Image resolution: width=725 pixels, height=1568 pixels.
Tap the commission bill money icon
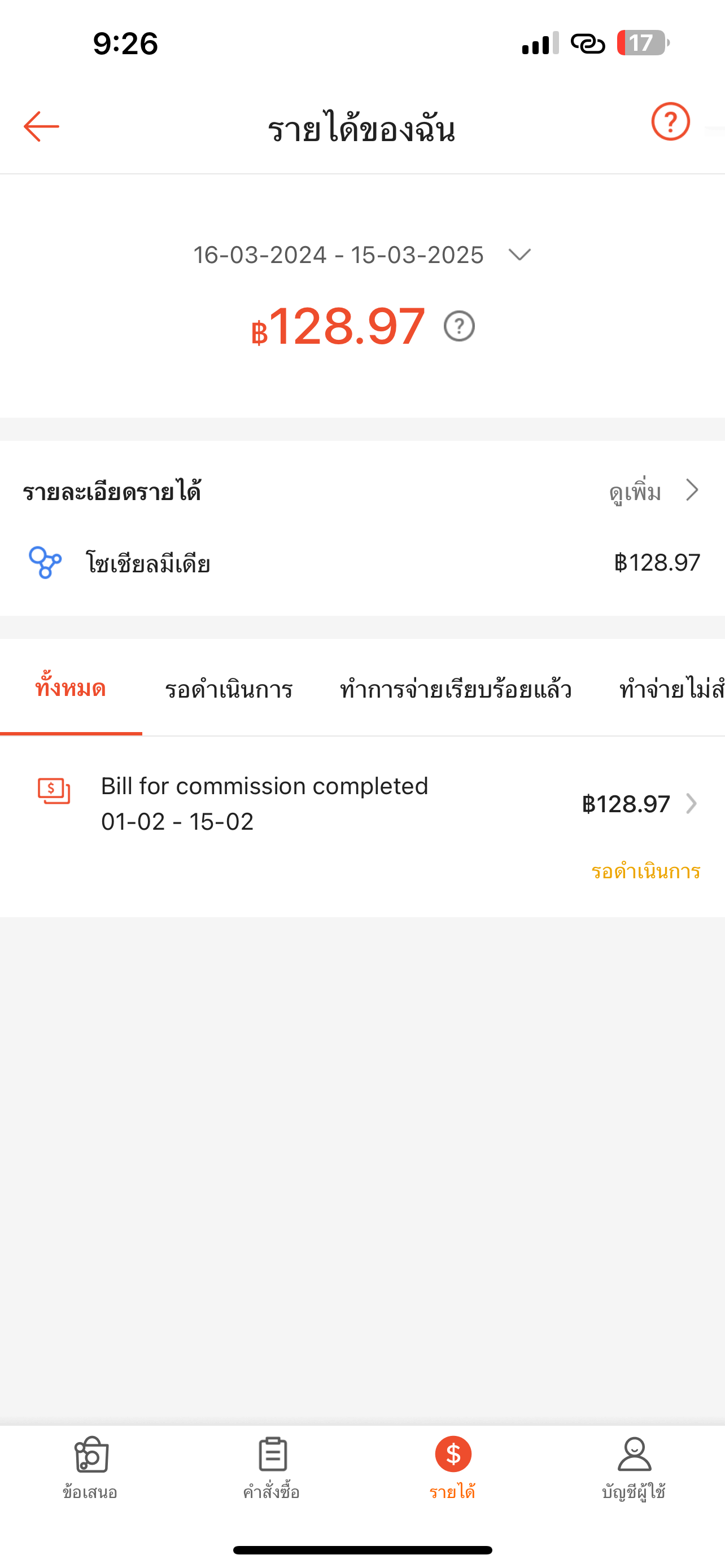[54, 791]
